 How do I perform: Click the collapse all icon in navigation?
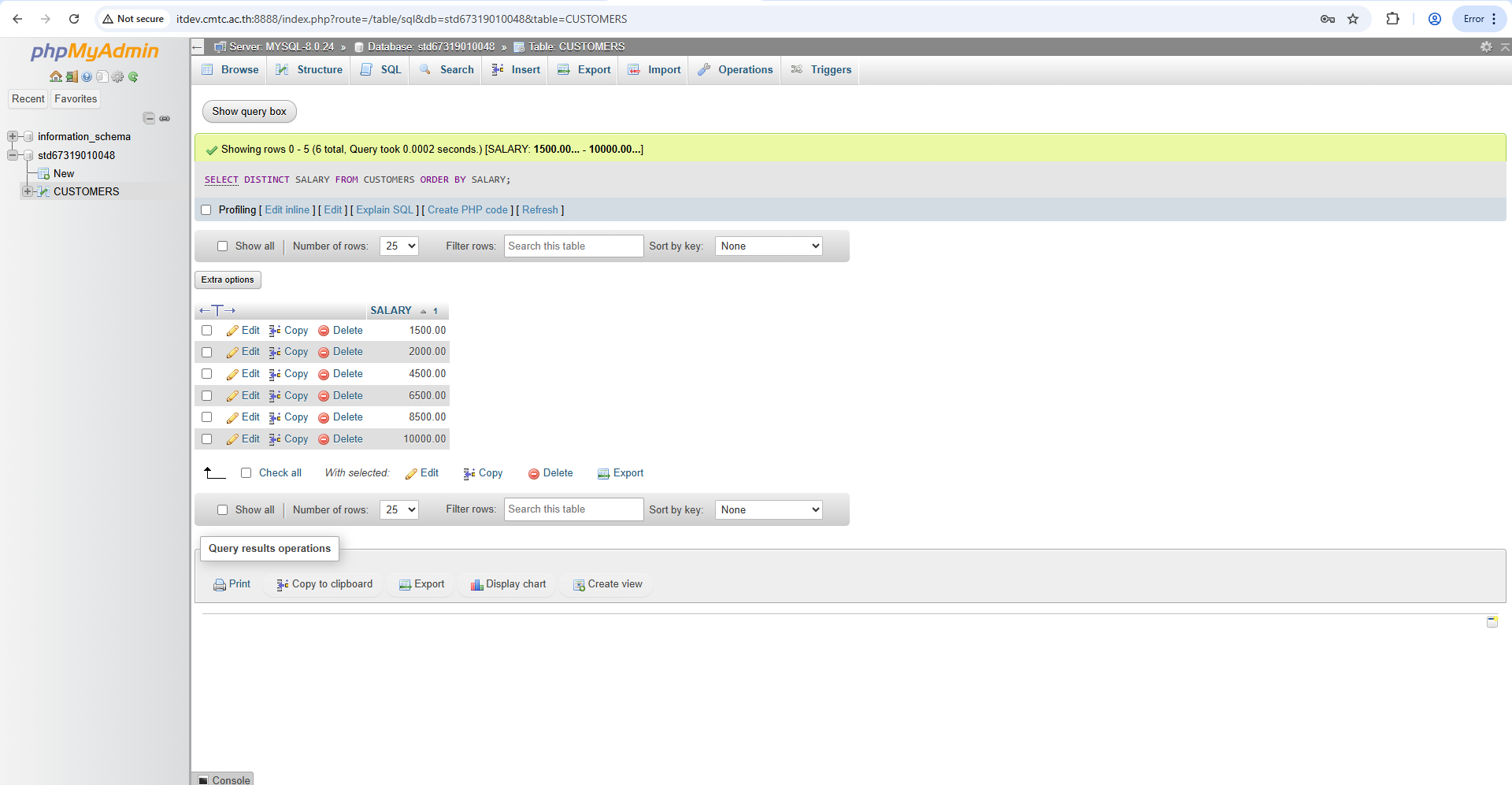click(149, 119)
